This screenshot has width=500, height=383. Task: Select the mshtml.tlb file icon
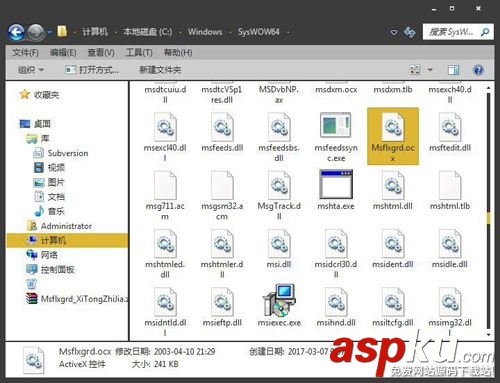(450, 185)
